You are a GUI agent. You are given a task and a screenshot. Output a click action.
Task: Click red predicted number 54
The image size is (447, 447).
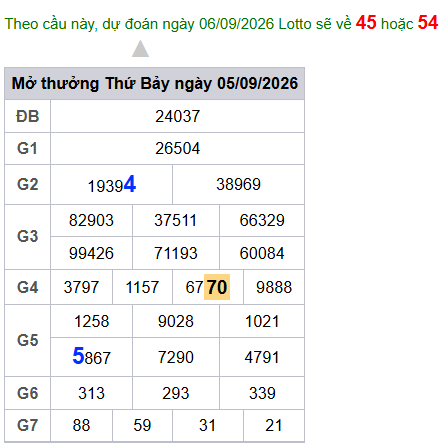point(428,23)
